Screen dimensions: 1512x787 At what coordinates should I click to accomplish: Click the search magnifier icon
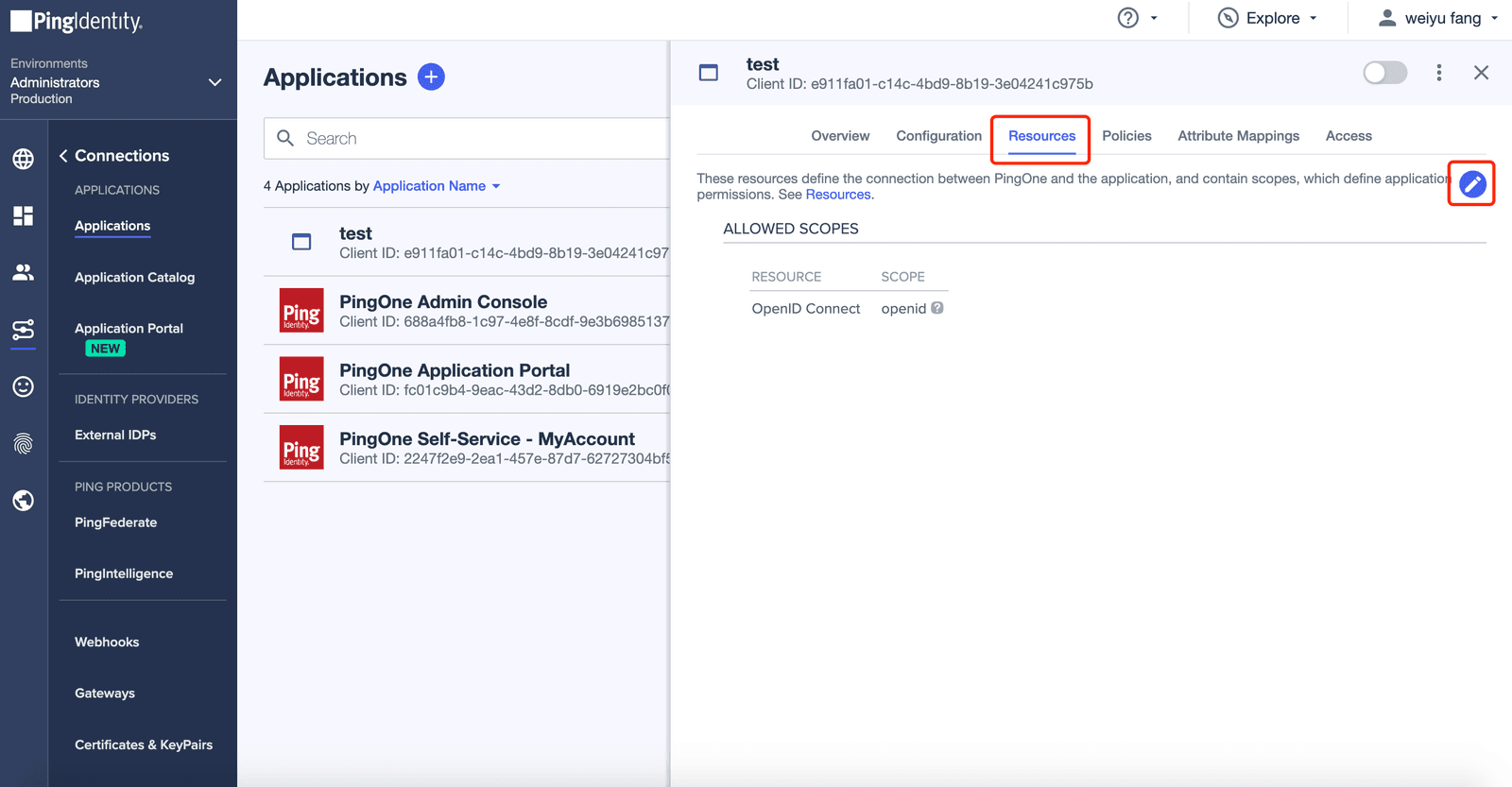point(285,138)
